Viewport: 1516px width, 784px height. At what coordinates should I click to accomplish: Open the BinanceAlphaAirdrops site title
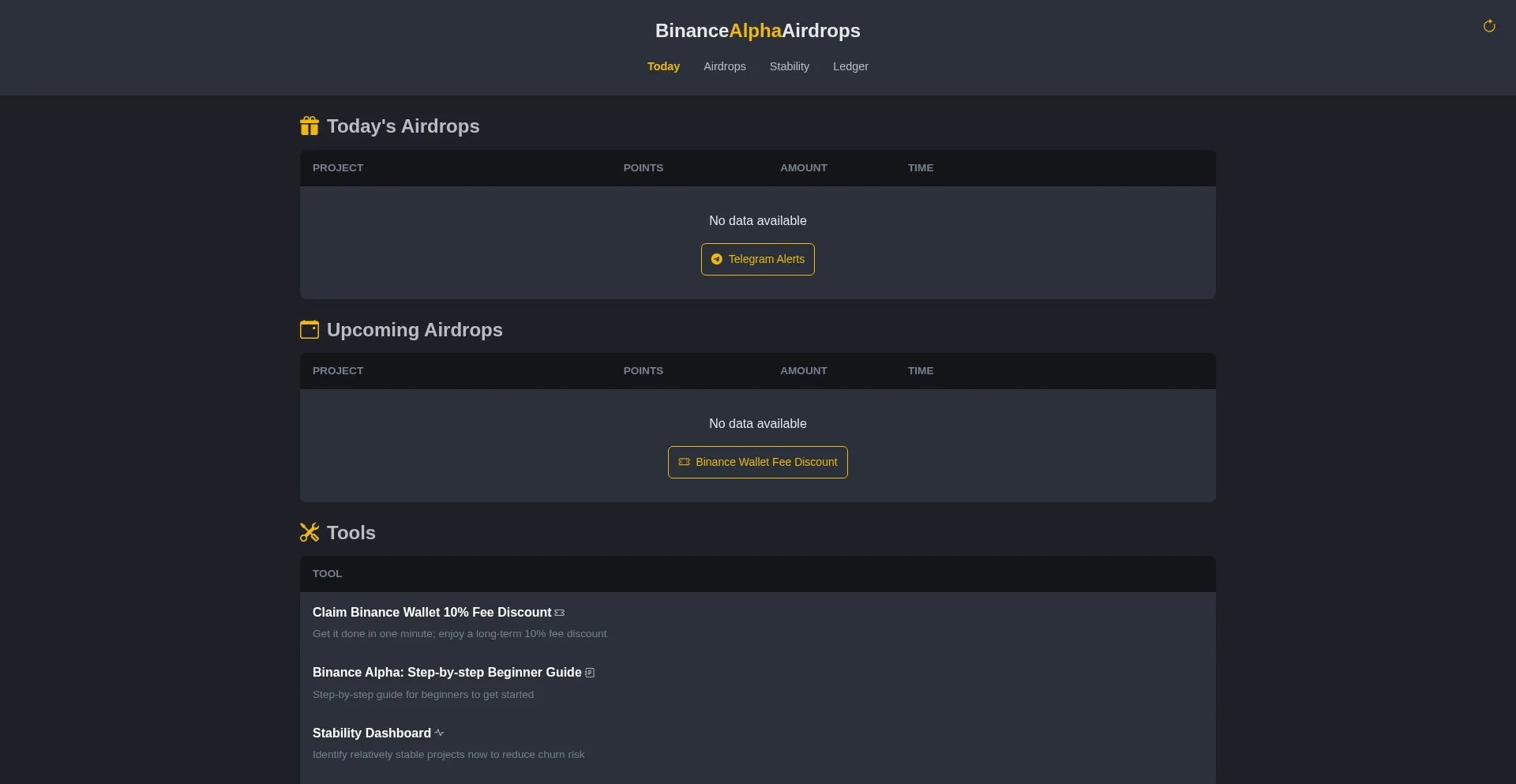coord(758,31)
